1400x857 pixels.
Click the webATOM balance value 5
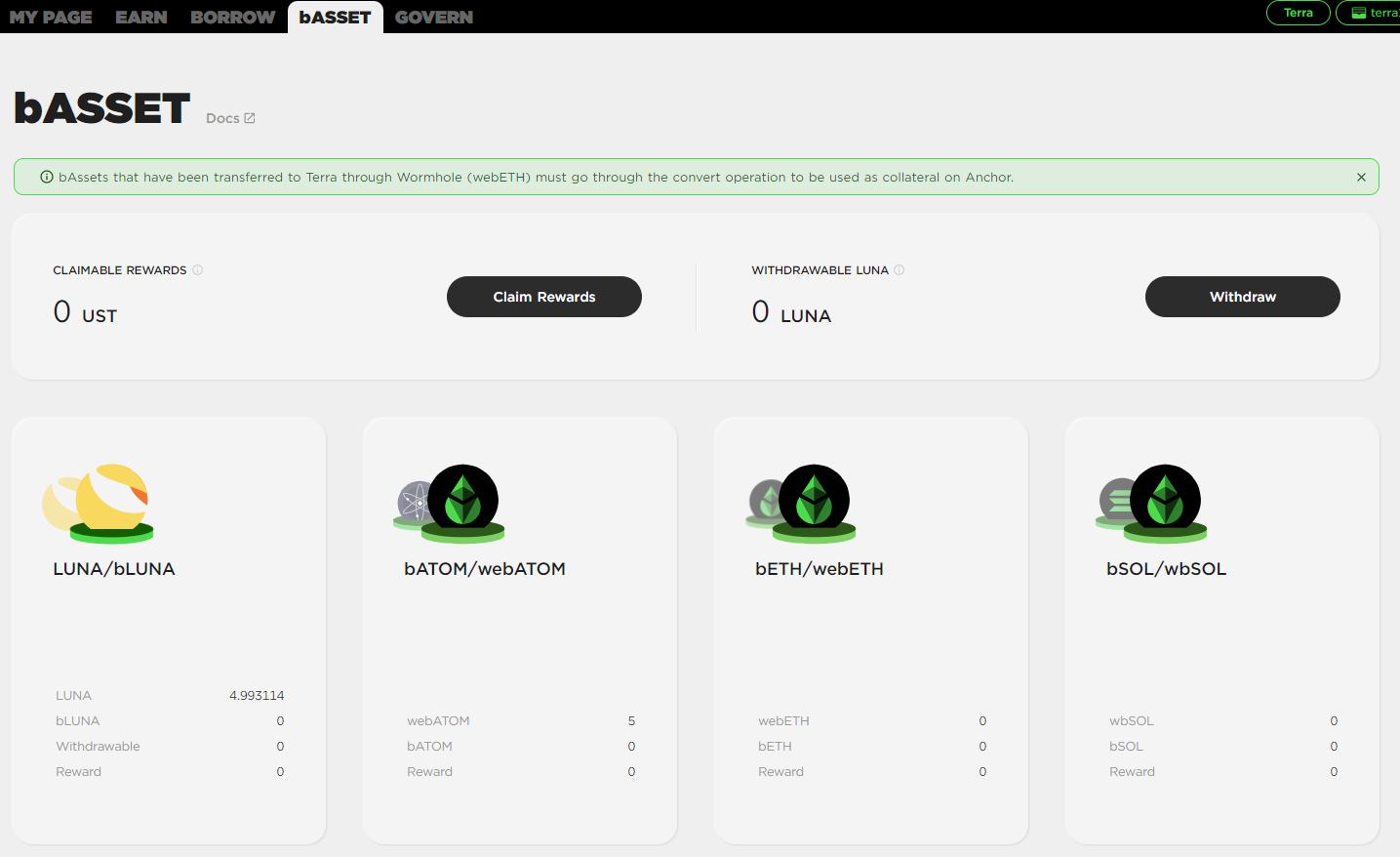point(631,721)
